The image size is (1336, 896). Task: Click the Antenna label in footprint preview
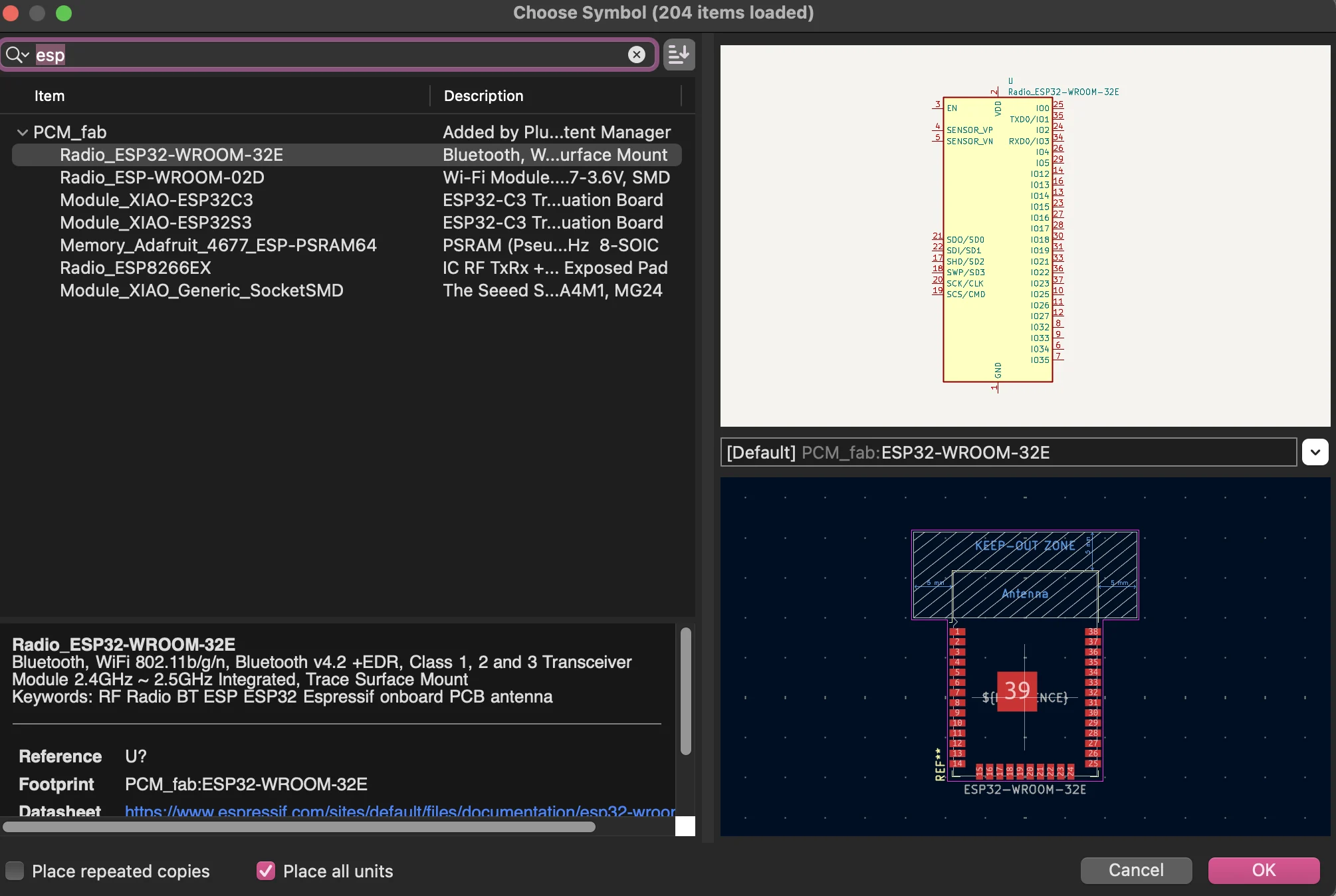click(x=1025, y=594)
